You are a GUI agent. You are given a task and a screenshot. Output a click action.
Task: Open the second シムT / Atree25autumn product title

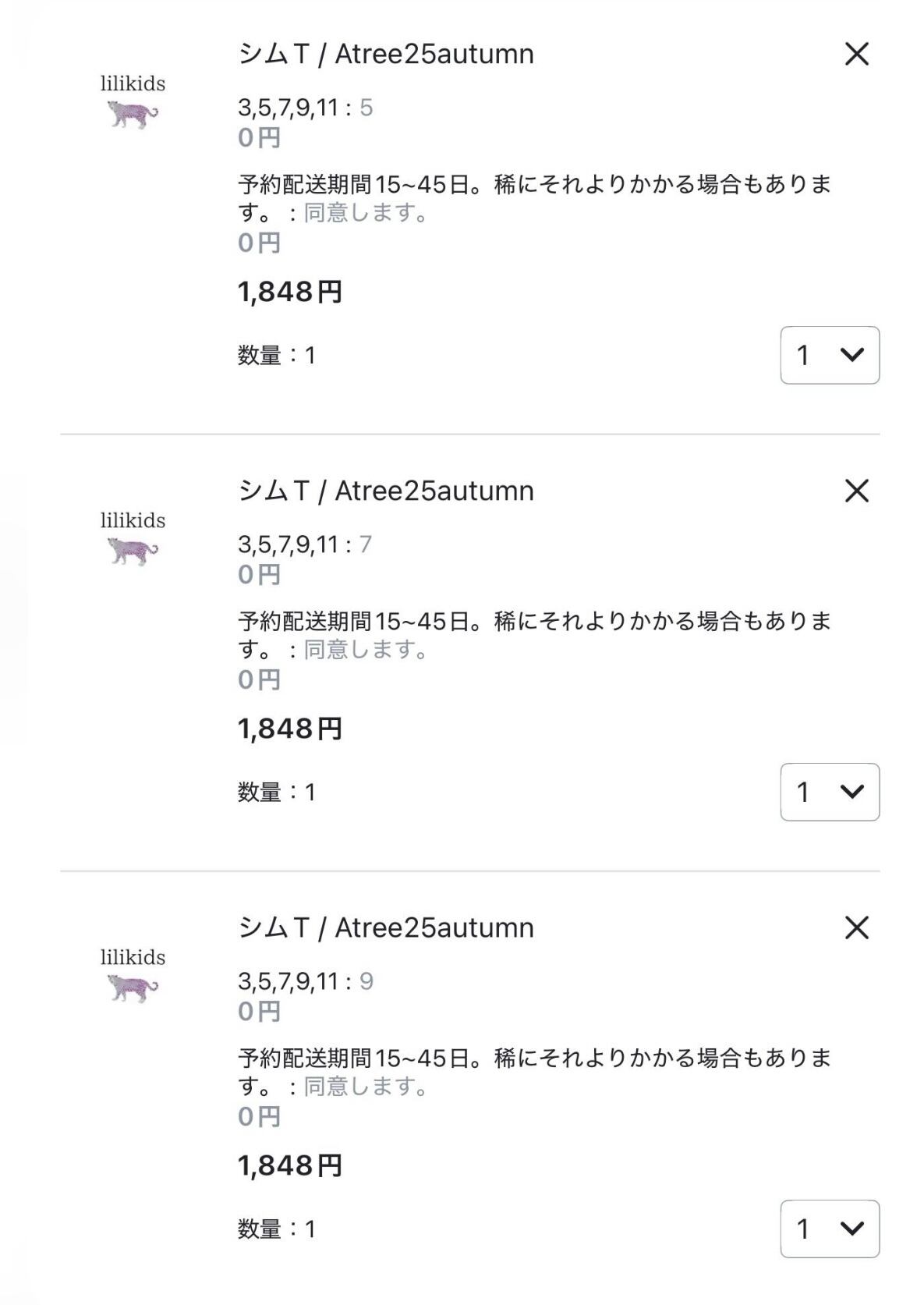tap(386, 491)
